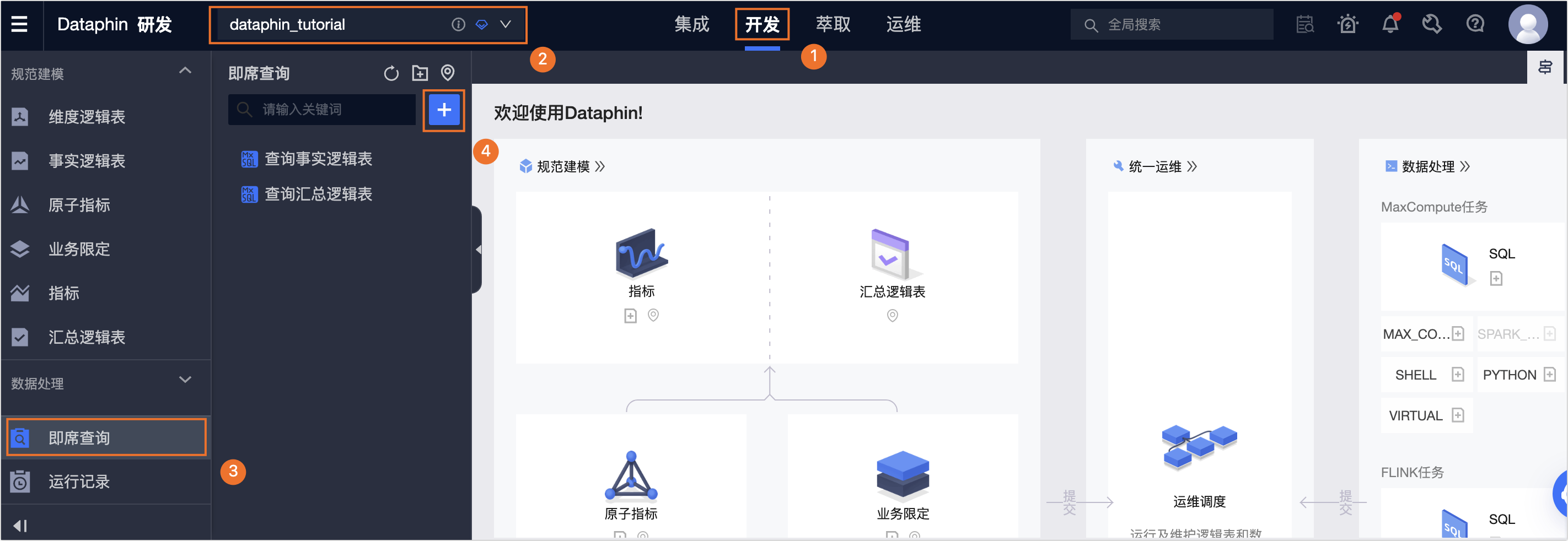The image size is (1568, 541).
Task: Open the alarm siren icon in top bar
Action: coord(1347,24)
